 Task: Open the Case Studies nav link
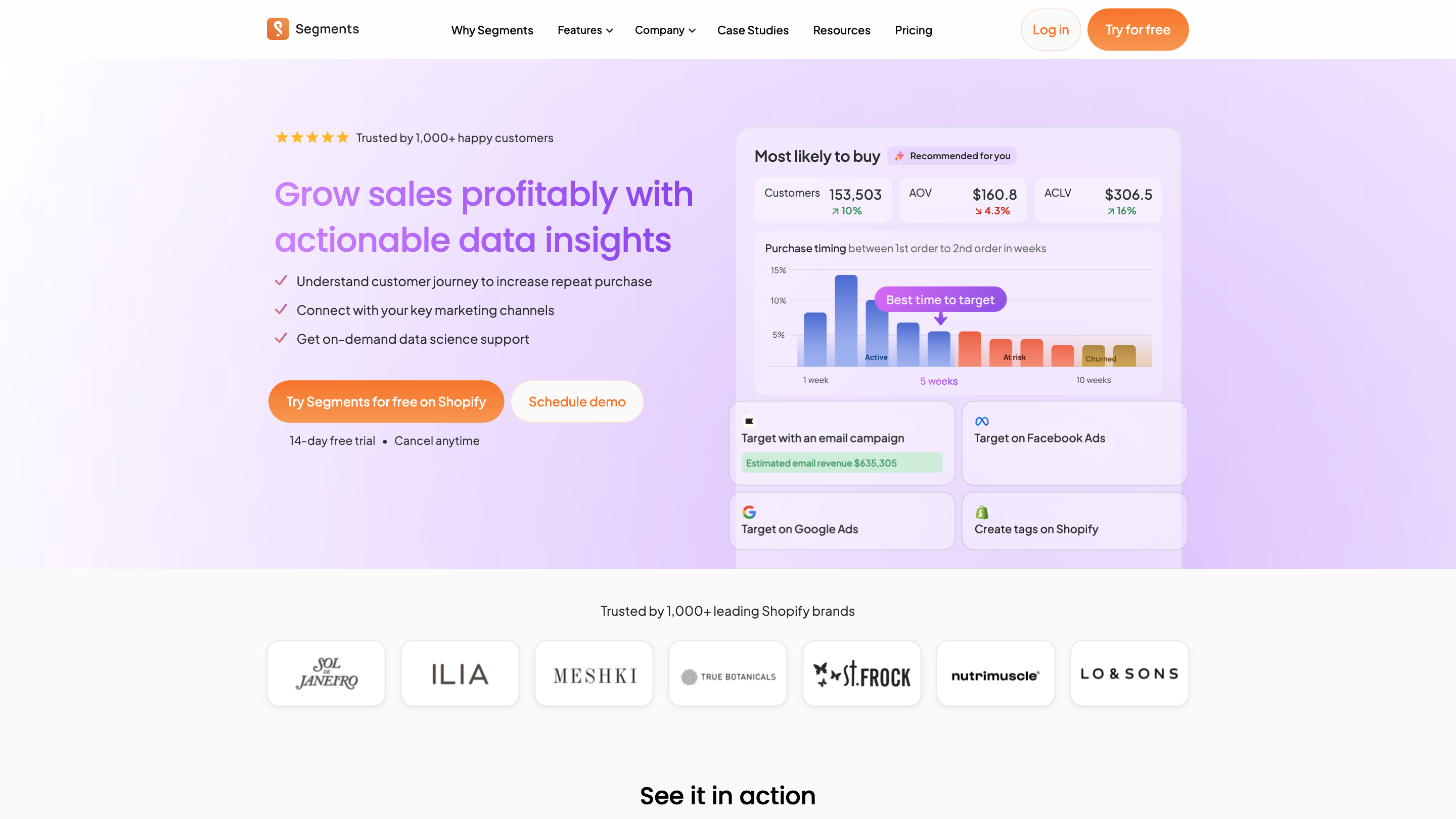[752, 30]
